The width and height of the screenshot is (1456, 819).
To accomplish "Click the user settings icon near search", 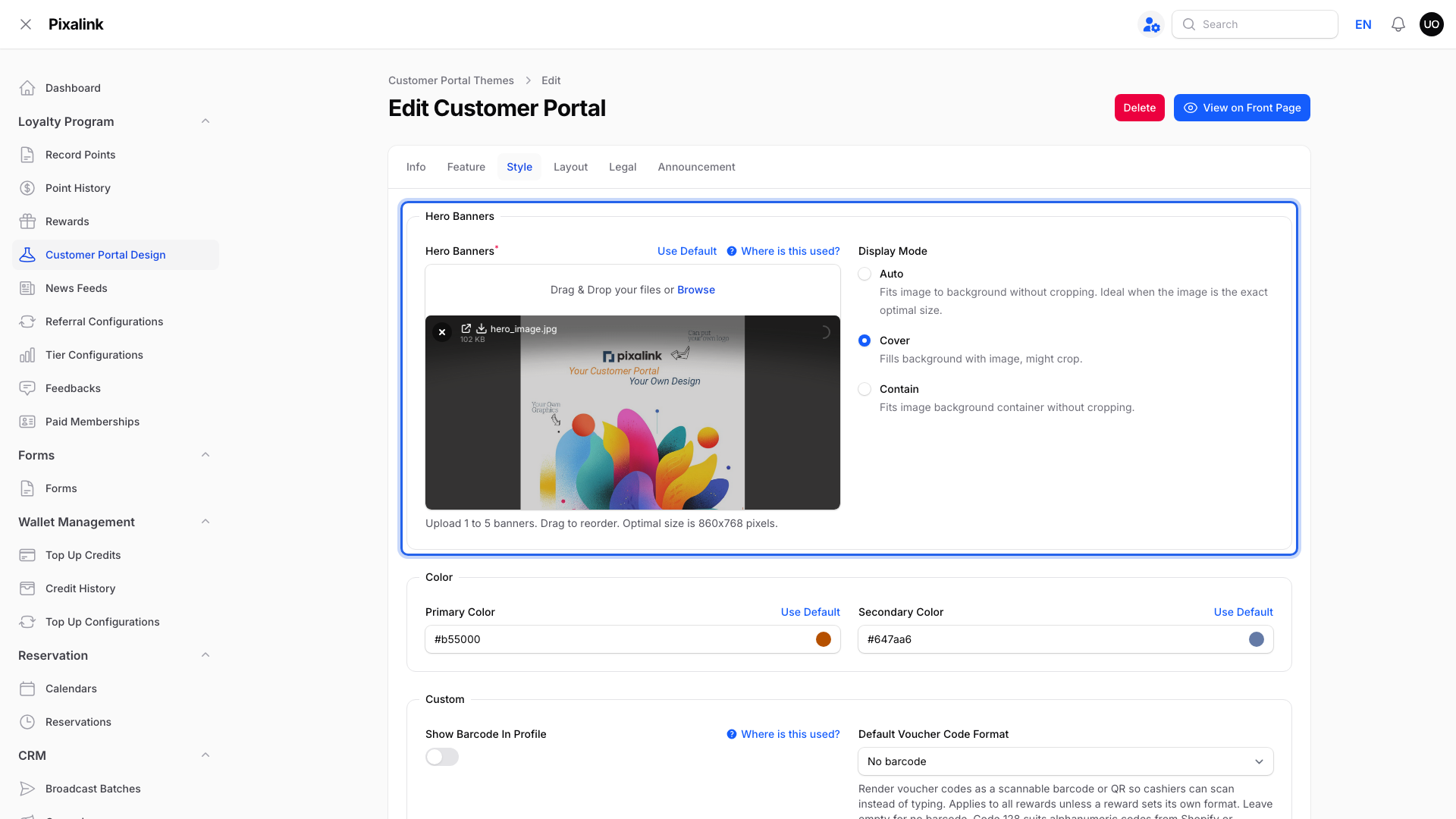I will coord(1151,24).
